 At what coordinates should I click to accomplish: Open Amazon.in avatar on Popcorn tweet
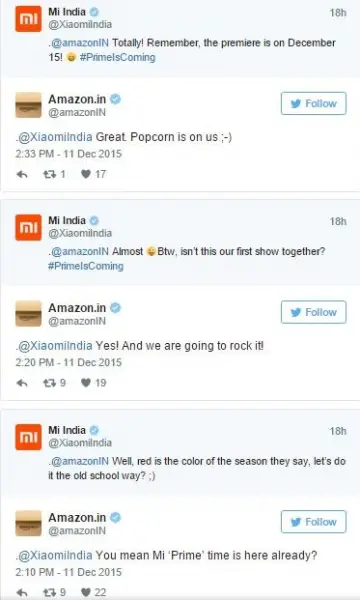(28, 105)
